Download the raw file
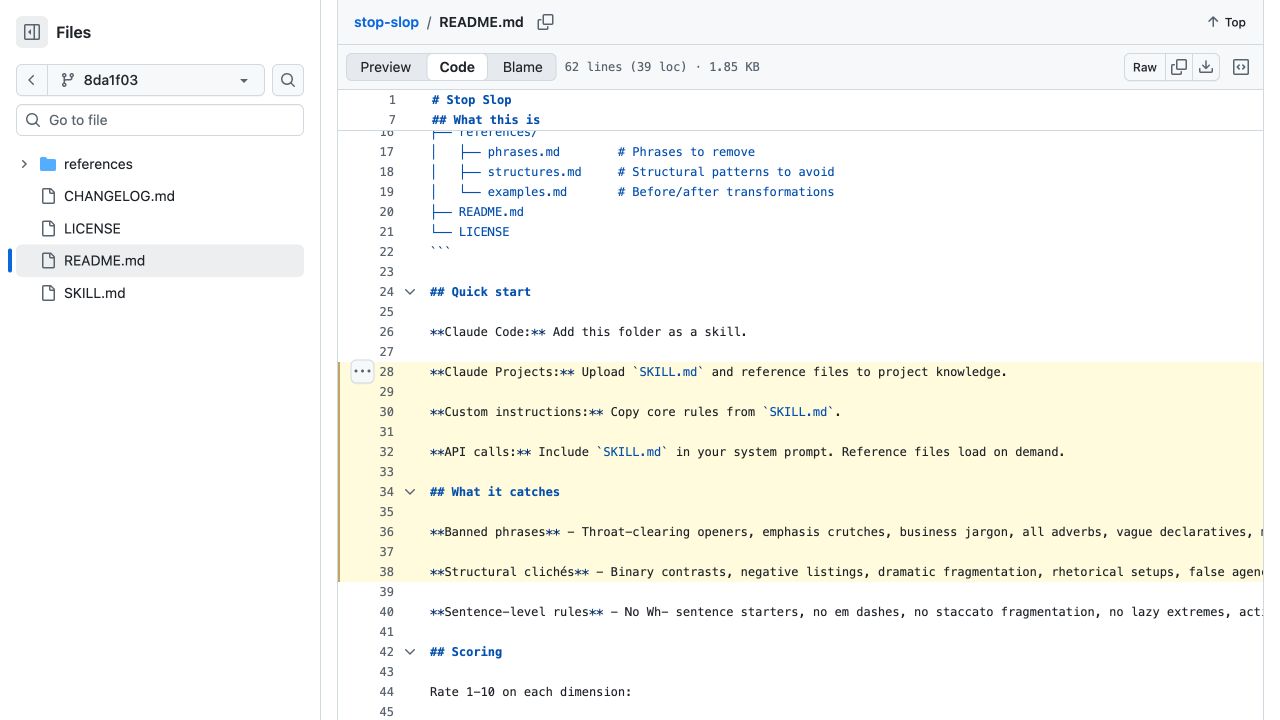 pos(1206,67)
